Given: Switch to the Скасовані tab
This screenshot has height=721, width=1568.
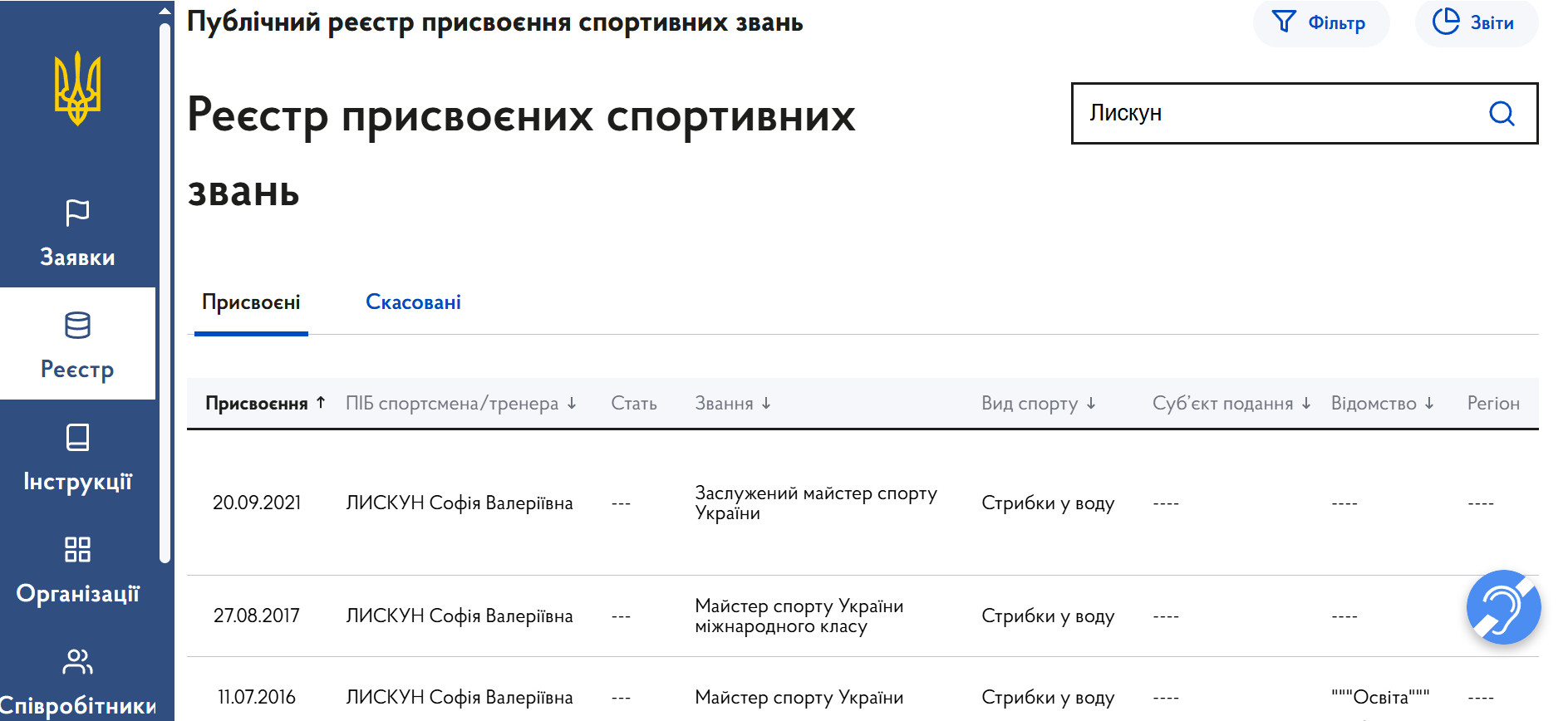Looking at the screenshot, I should (x=413, y=302).
